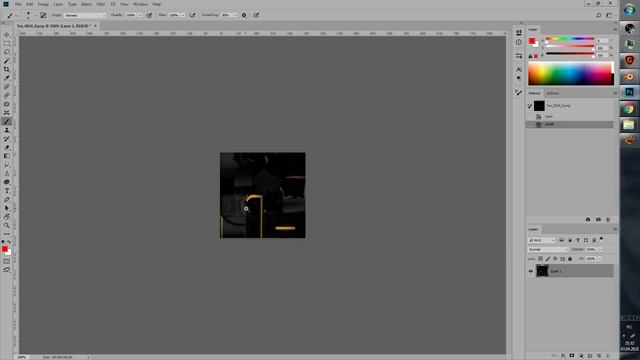Pick a color from the spectrum ramp
Viewport: 640px width, 360px height.
(571, 73)
